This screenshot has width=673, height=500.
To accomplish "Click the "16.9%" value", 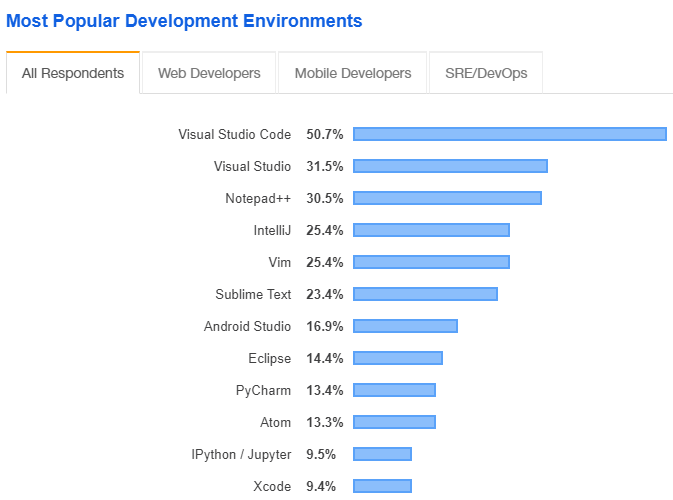I will [324, 326].
